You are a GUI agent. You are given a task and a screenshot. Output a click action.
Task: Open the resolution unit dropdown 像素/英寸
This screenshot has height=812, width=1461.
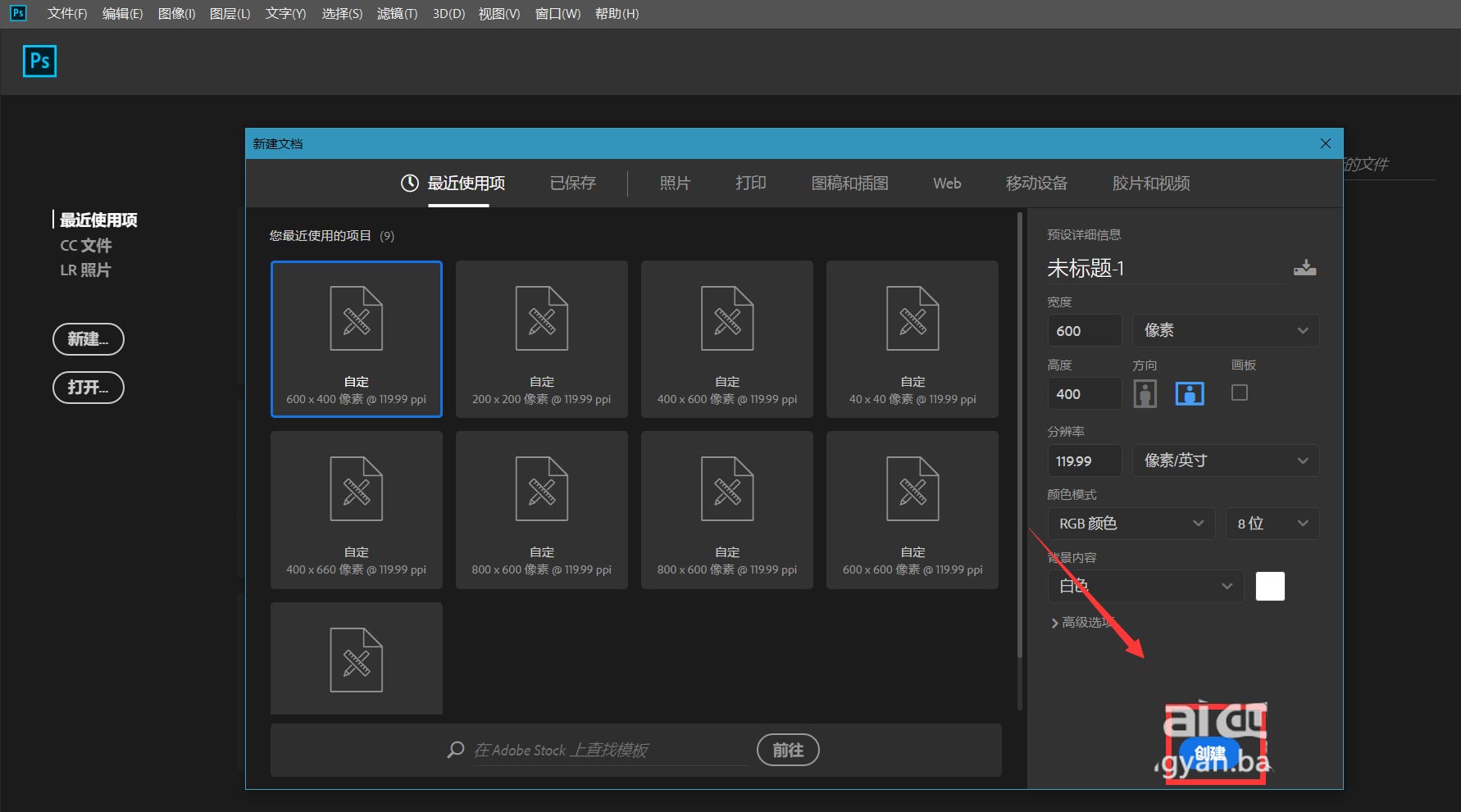tap(1226, 460)
